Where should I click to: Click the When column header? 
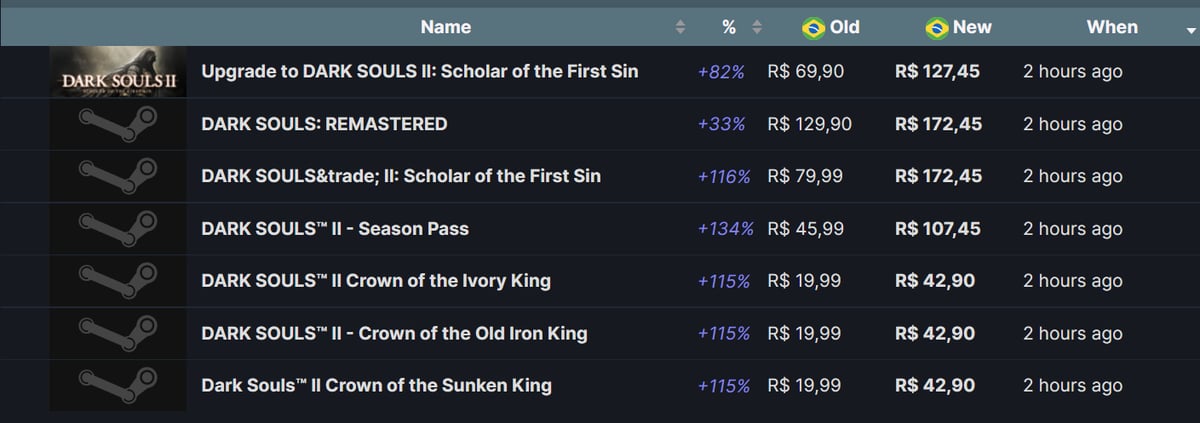click(1112, 27)
